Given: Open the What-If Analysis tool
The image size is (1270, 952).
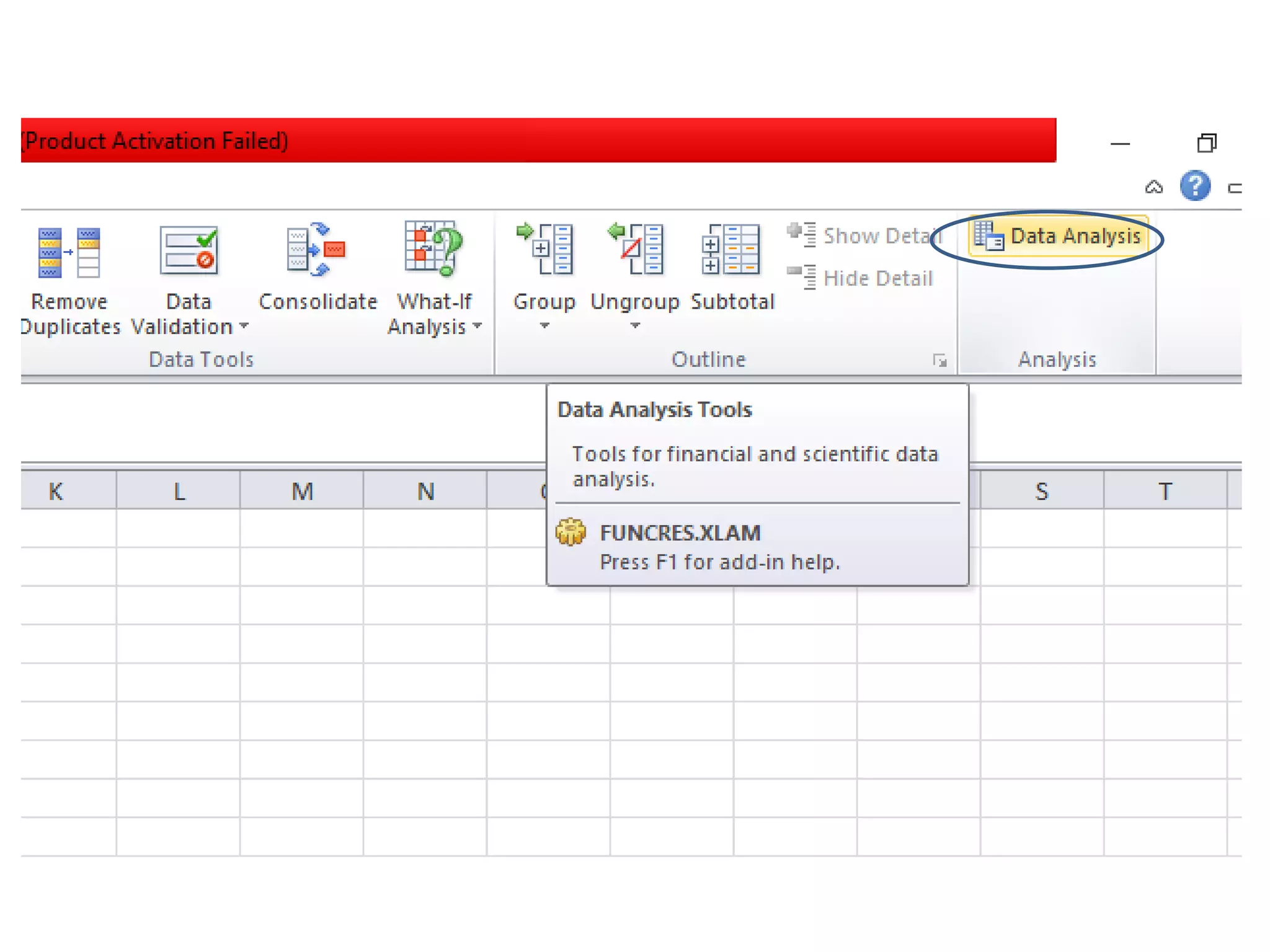Looking at the screenshot, I should pyautogui.click(x=433, y=249).
